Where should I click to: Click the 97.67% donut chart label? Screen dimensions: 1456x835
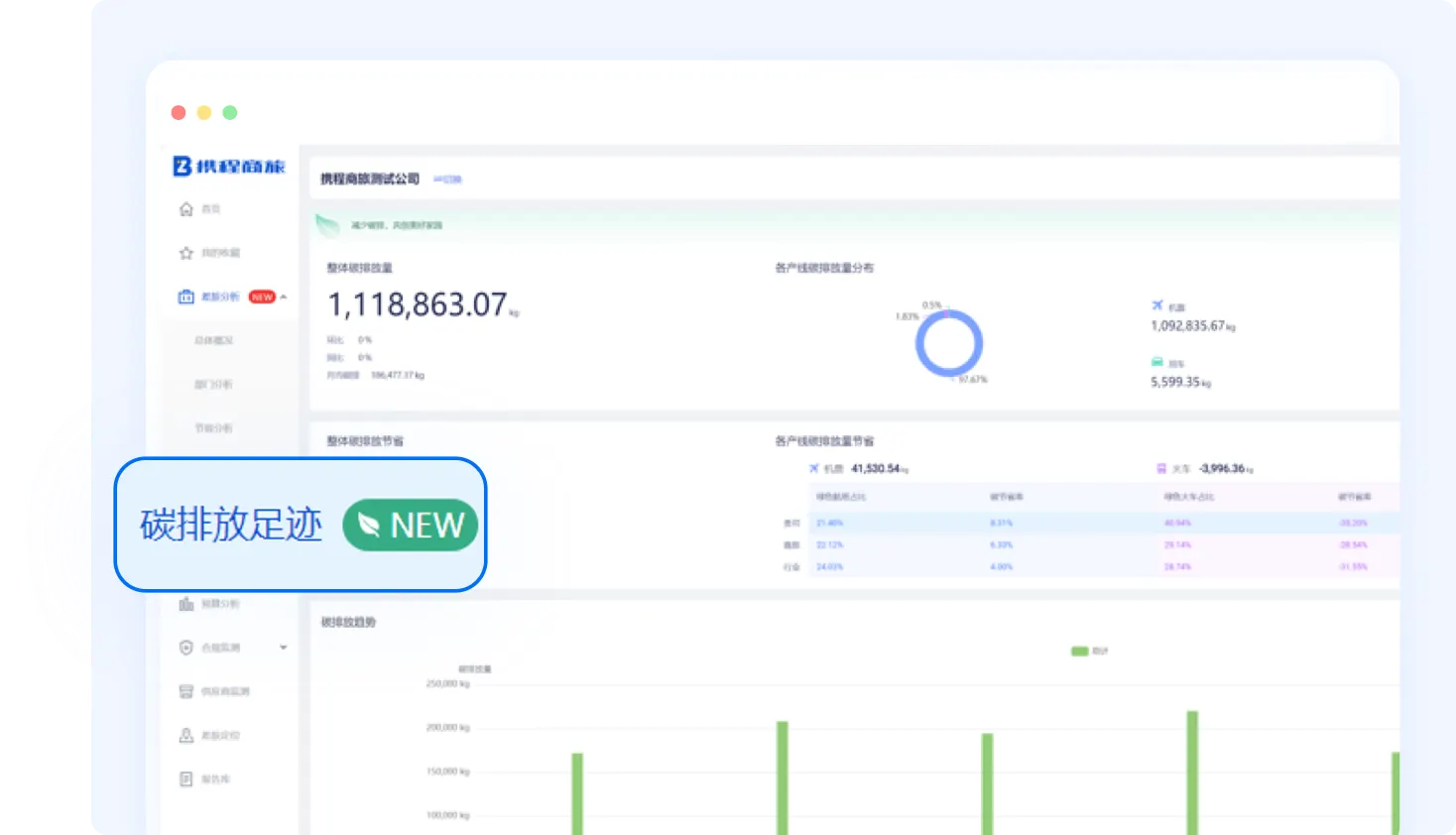(973, 380)
